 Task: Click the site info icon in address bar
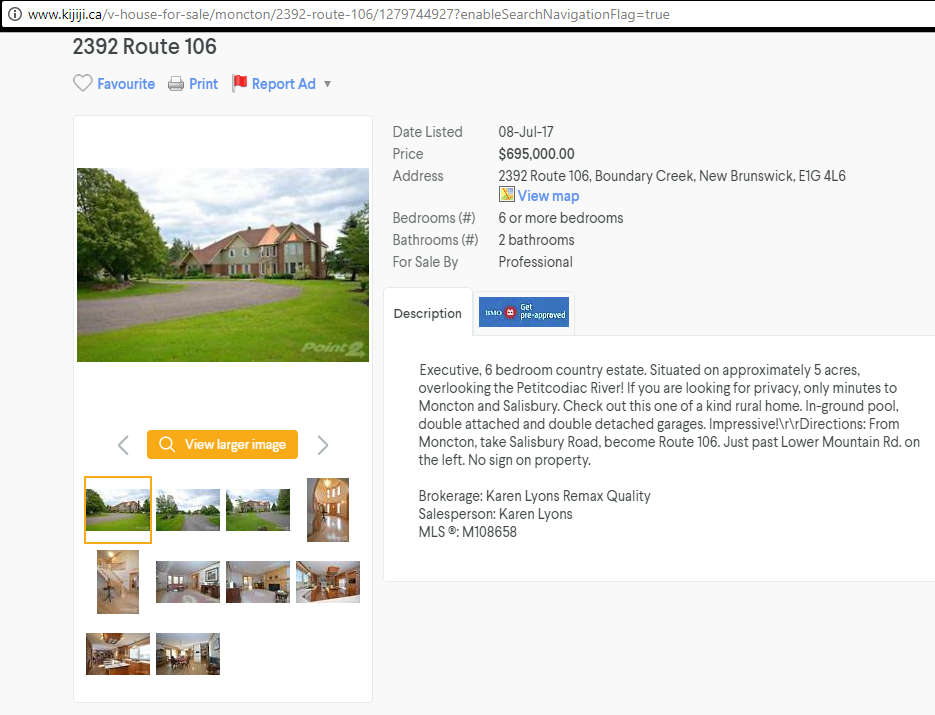pyautogui.click(x=14, y=14)
